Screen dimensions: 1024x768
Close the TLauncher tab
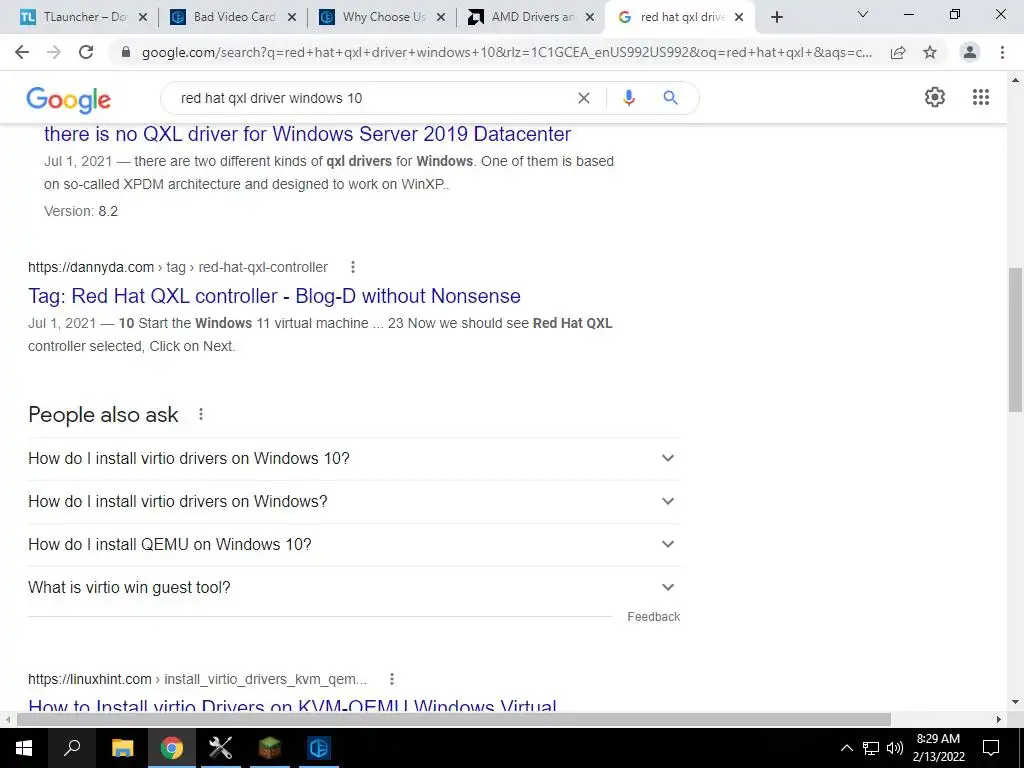[x=143, y=18]
